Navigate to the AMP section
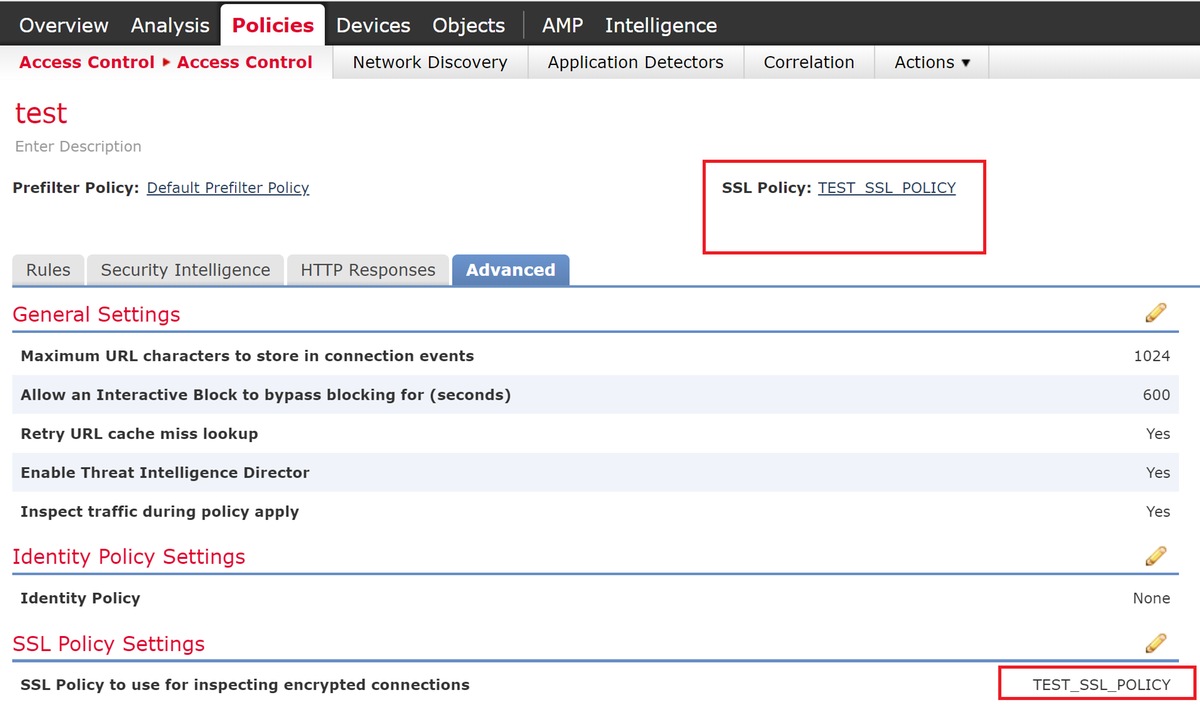1200x706 pixels. (x=562, y=25)
